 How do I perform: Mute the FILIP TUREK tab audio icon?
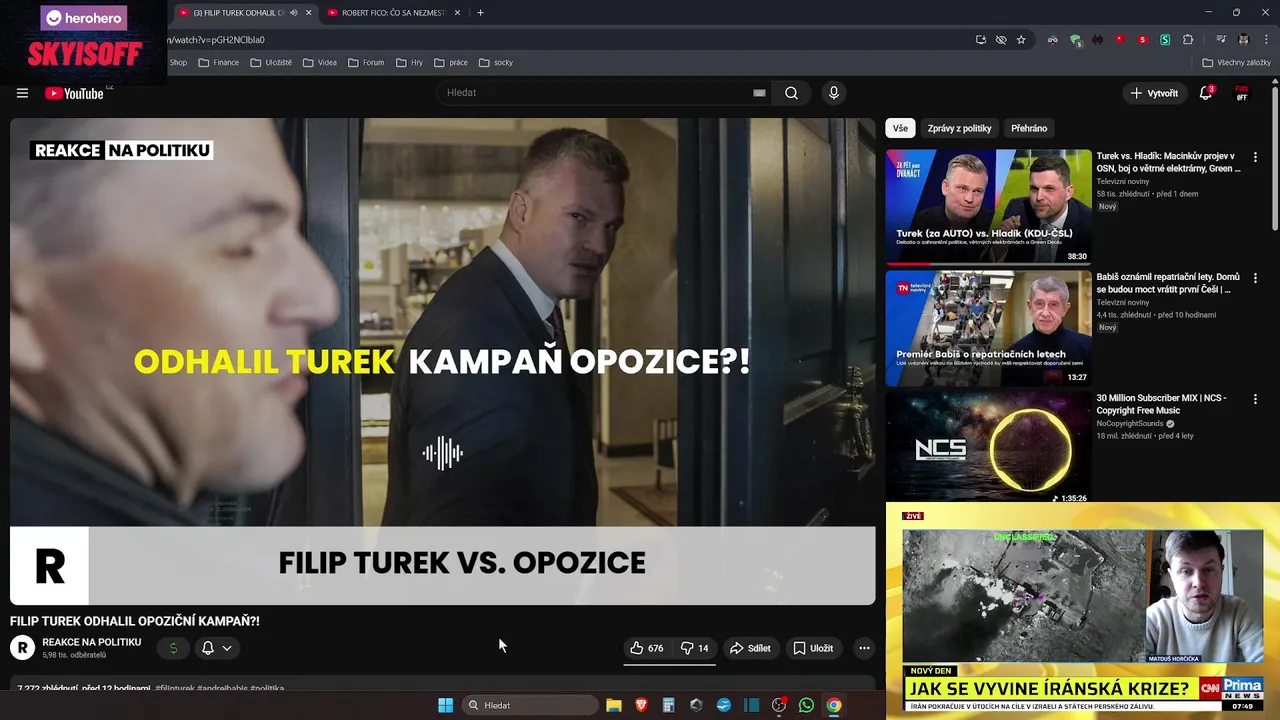(293, 13)
